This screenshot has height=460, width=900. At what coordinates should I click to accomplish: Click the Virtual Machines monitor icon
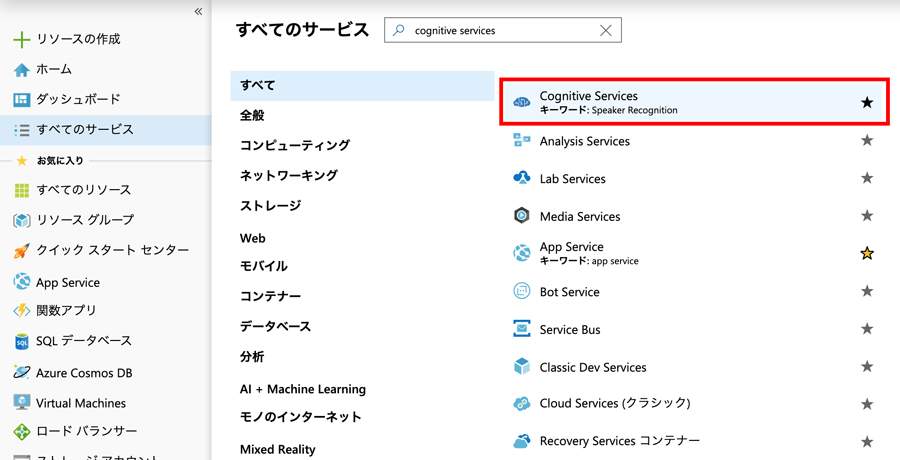pyautogui.click(x=21, y=402)
